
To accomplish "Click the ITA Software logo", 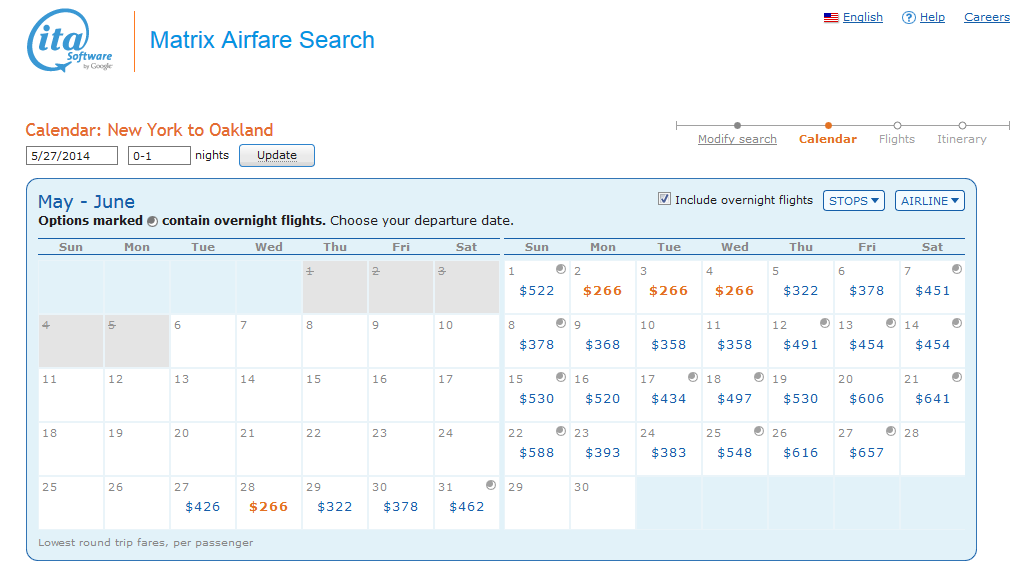I will (x=70, y=41).
